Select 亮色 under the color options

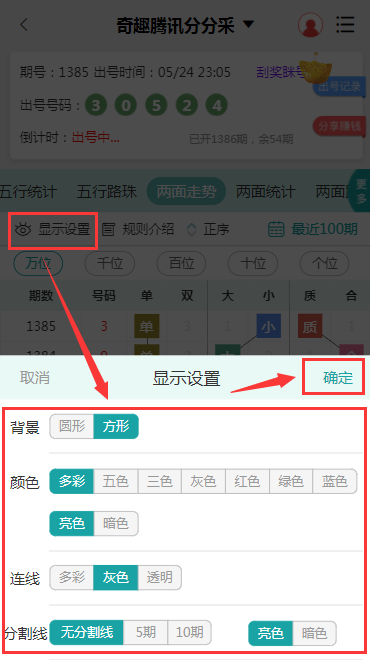pos(72,524)
